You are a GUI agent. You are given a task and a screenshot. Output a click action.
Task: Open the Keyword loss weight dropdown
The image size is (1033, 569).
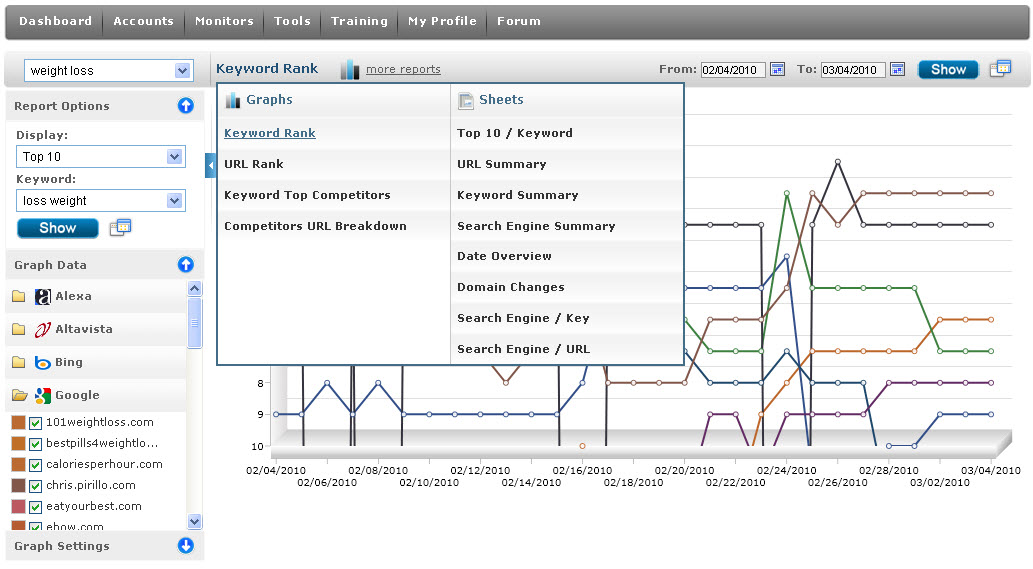pos(175,201)
